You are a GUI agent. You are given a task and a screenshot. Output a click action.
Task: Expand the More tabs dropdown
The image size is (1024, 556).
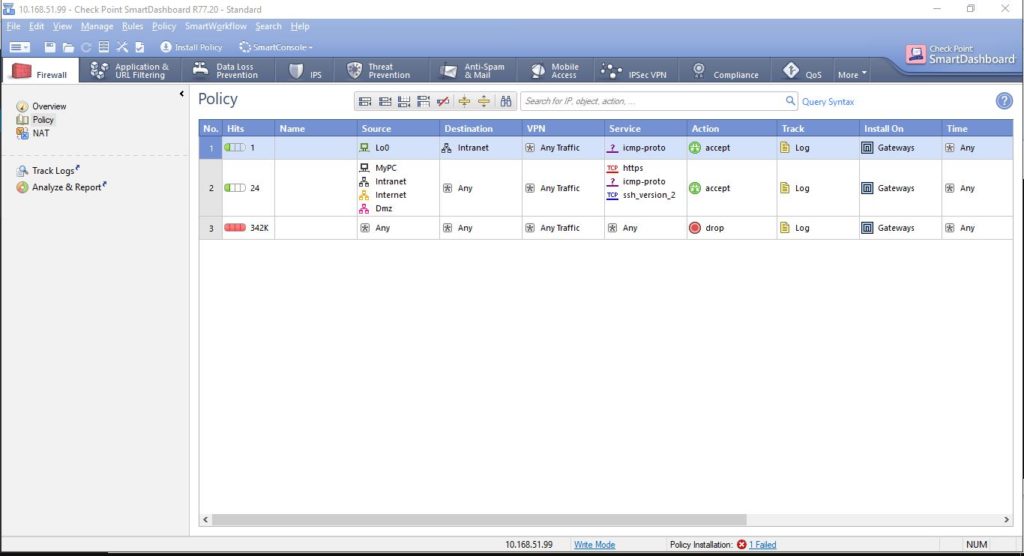tap(852, 74)
